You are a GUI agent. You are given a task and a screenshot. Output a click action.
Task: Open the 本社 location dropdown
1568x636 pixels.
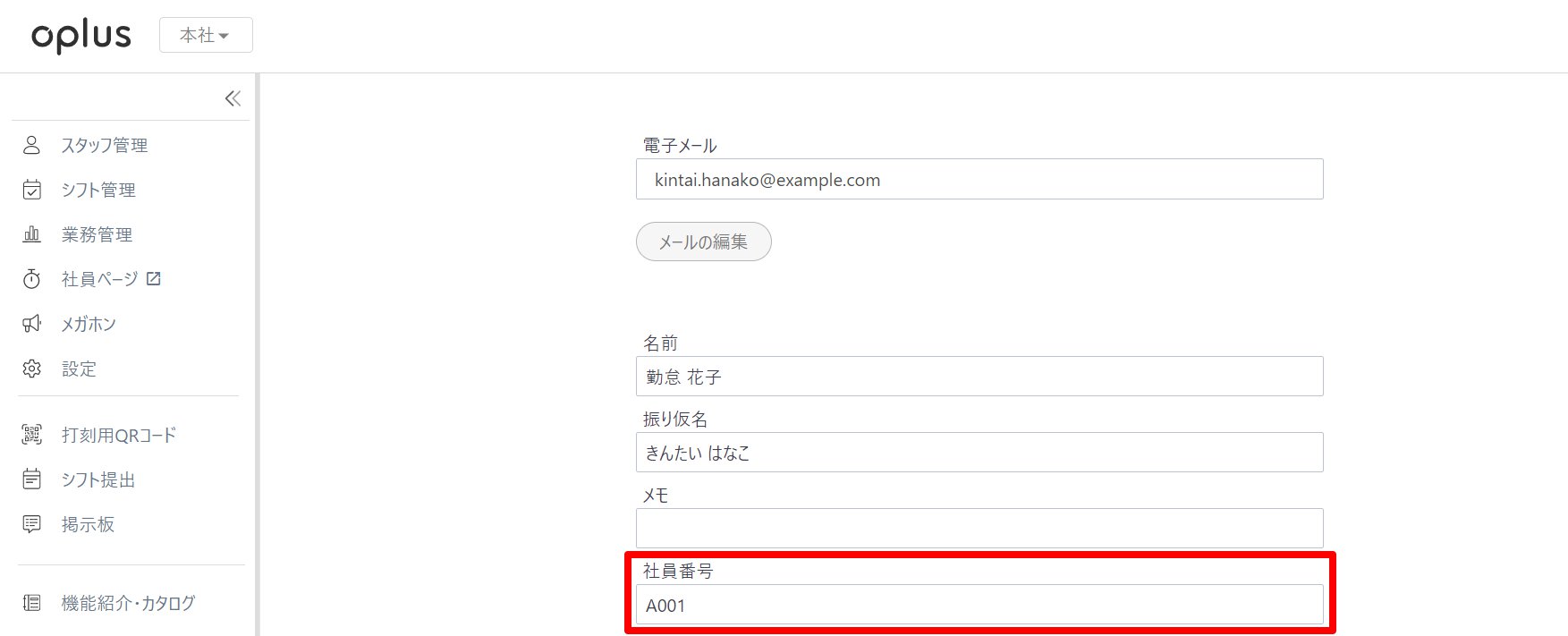pos(206,35)
